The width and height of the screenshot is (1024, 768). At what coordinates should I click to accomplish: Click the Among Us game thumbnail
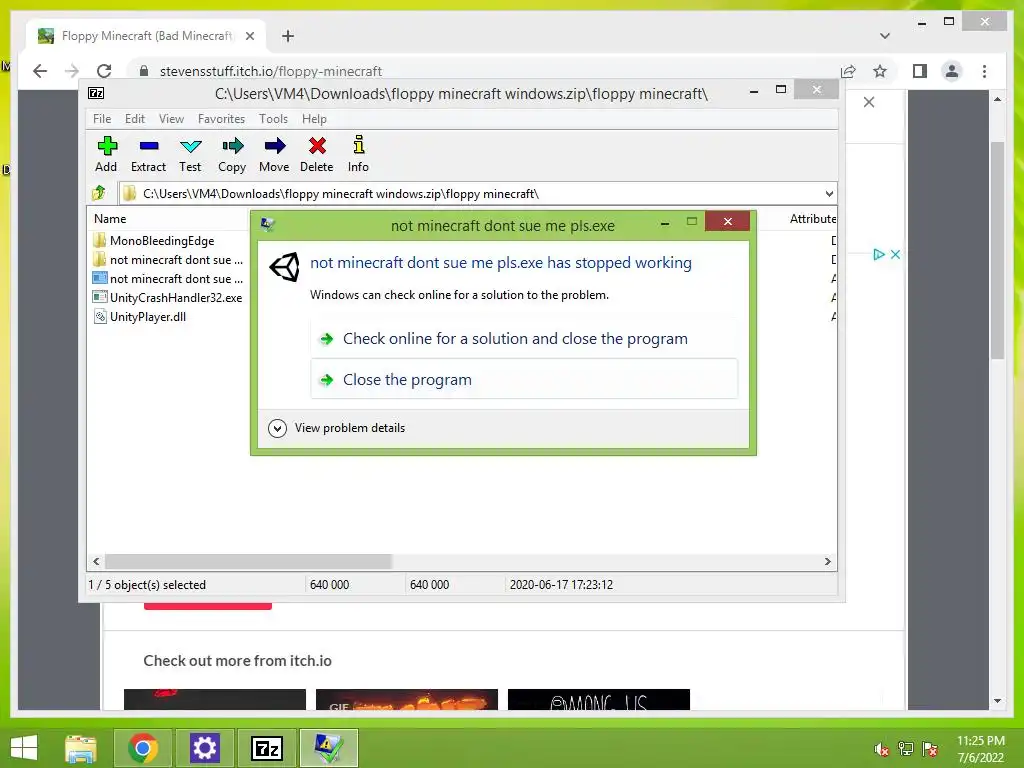[x=599, y=699]
